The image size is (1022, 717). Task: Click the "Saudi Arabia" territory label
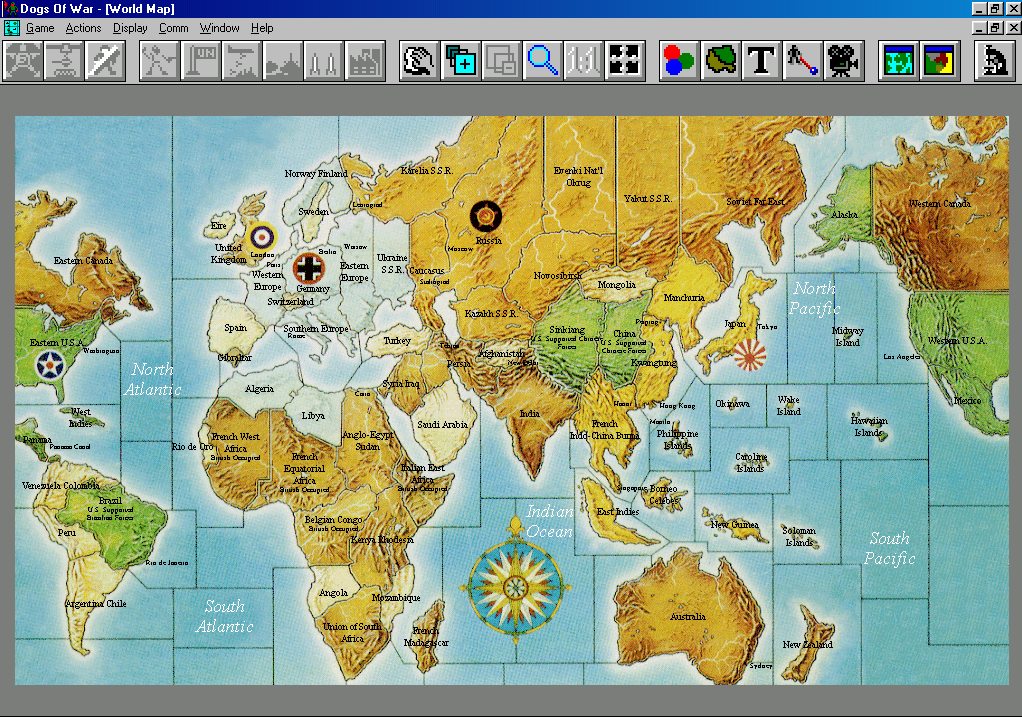(x=443, y=425)
